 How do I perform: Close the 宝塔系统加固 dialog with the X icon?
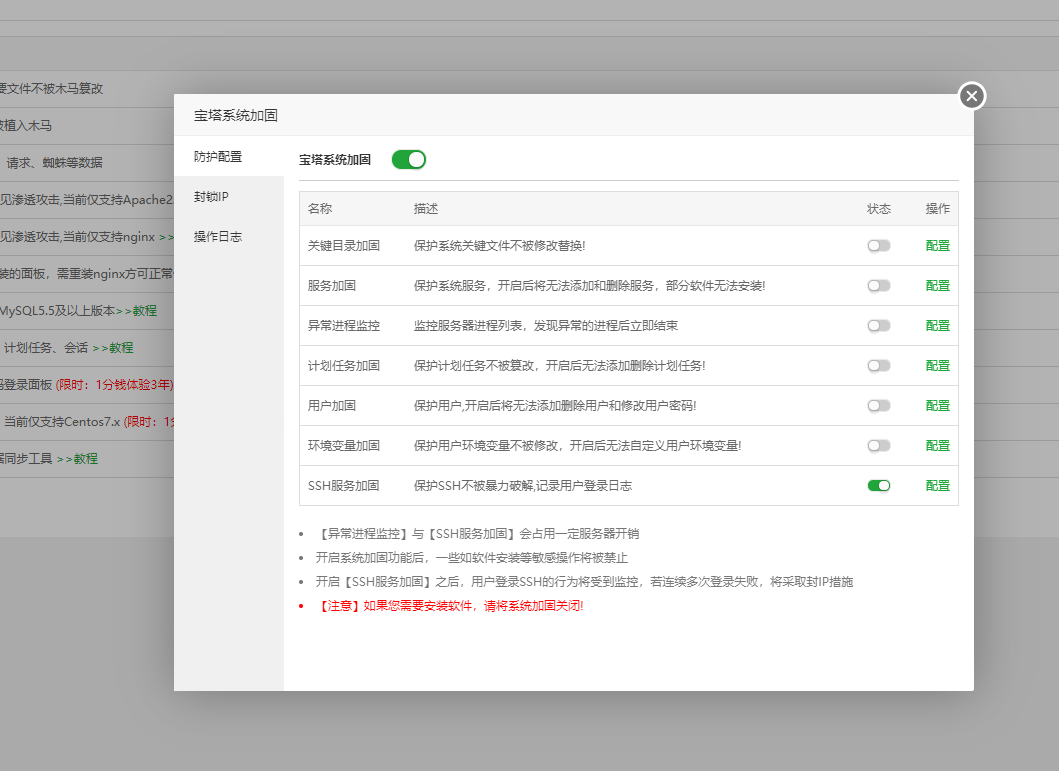click(x=972, y=96)
